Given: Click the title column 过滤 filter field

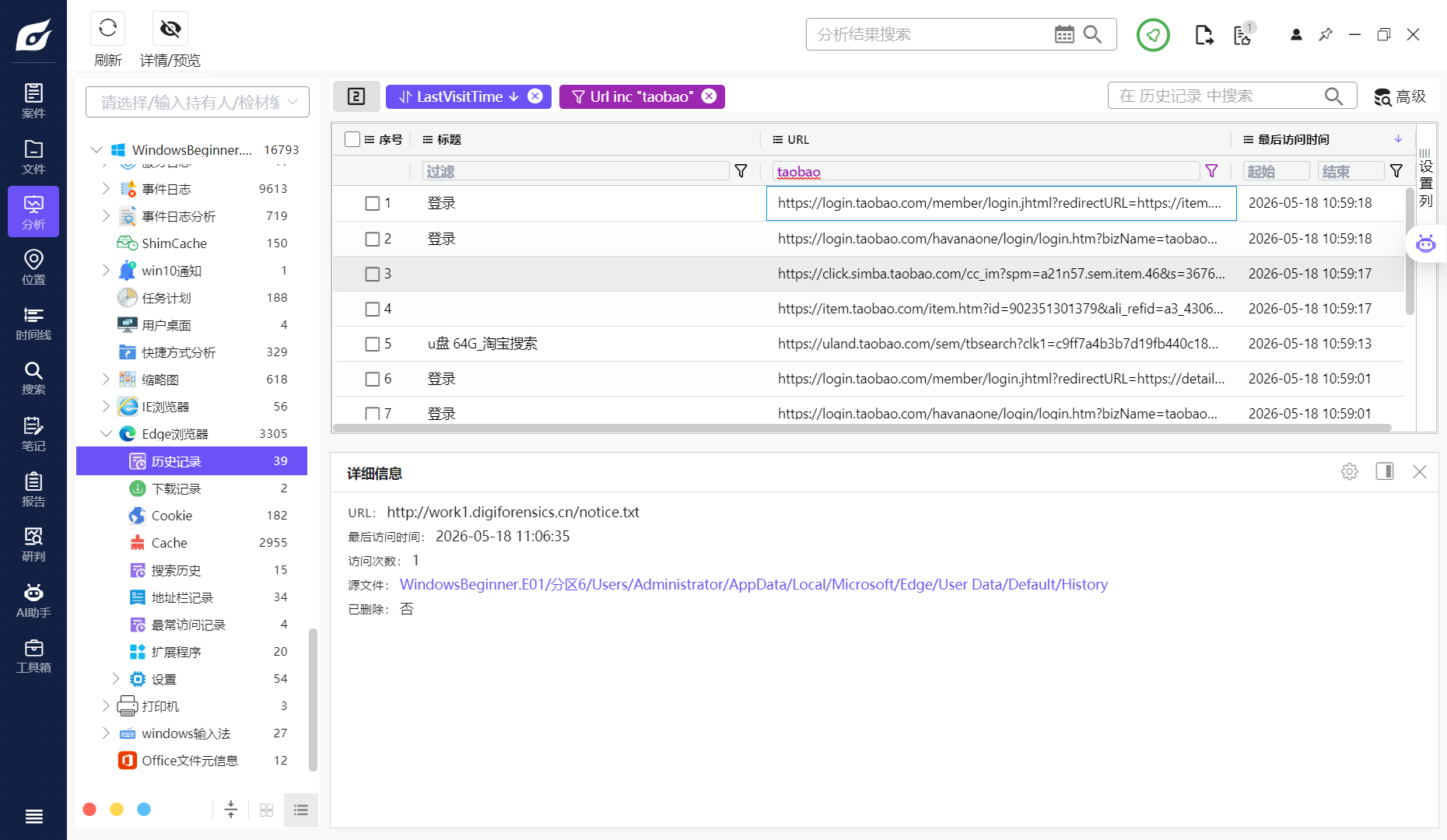Looking at the screenshot, I should [575, 171].
